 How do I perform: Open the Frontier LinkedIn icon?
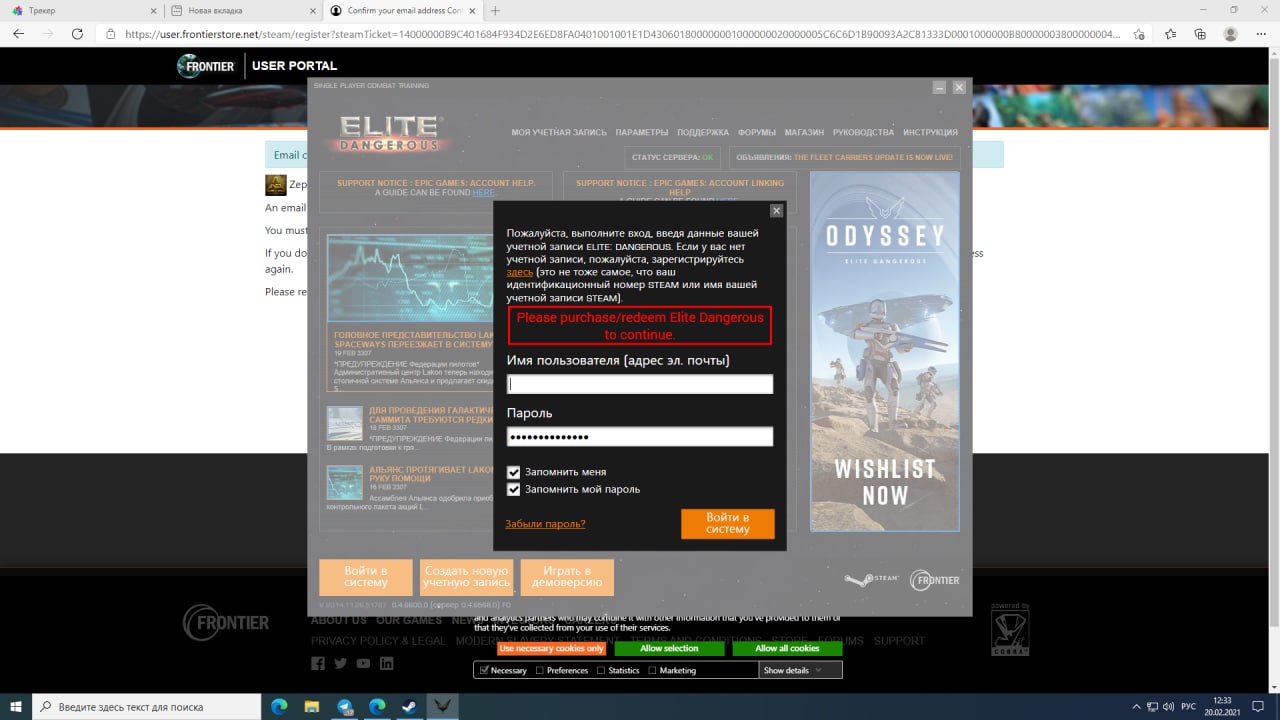click(386, 663)
